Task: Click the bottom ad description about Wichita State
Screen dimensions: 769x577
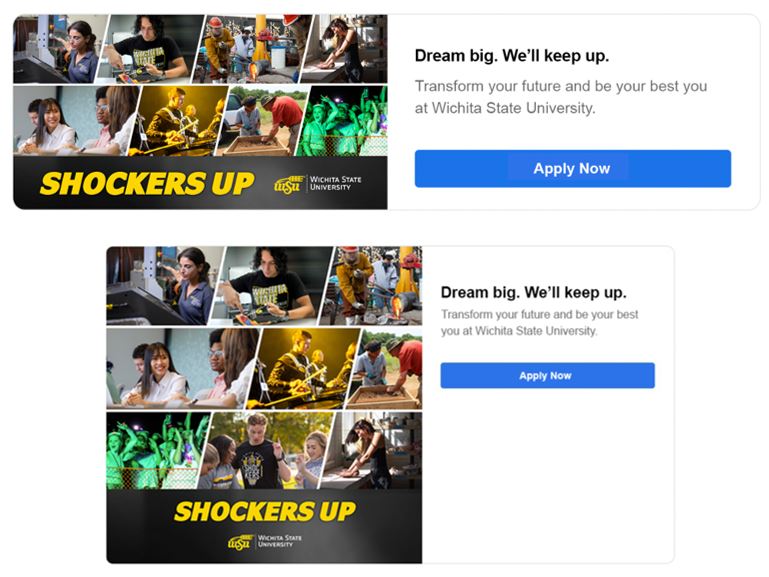Action: pos(539,323)
